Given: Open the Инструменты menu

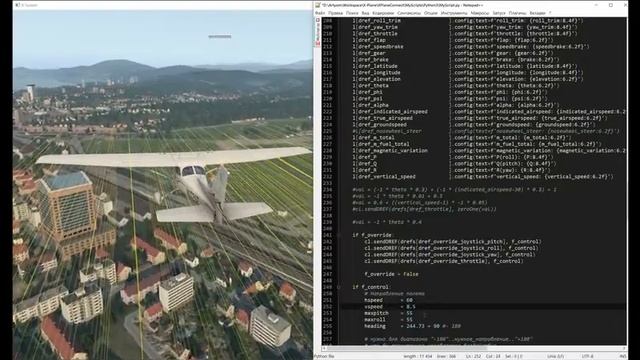Looking at the screenshot, I should click(x=454, y=13).
